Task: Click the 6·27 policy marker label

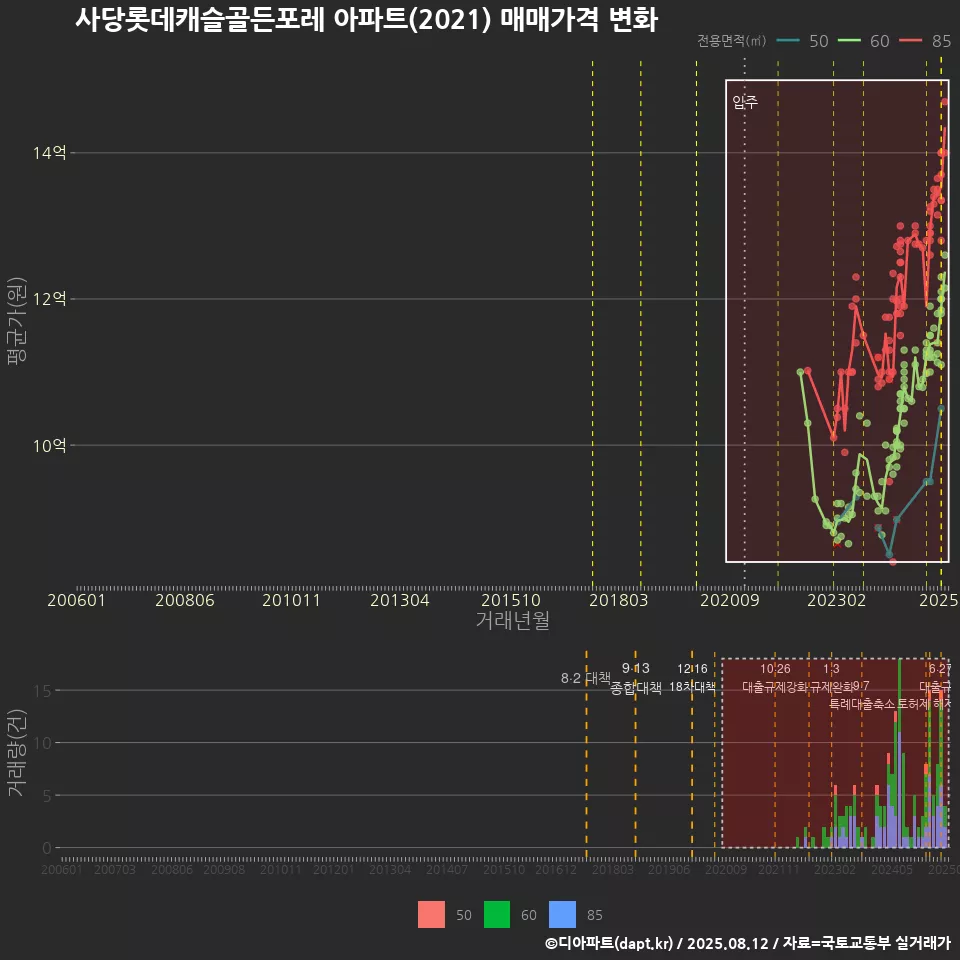Action: [940, 669]
